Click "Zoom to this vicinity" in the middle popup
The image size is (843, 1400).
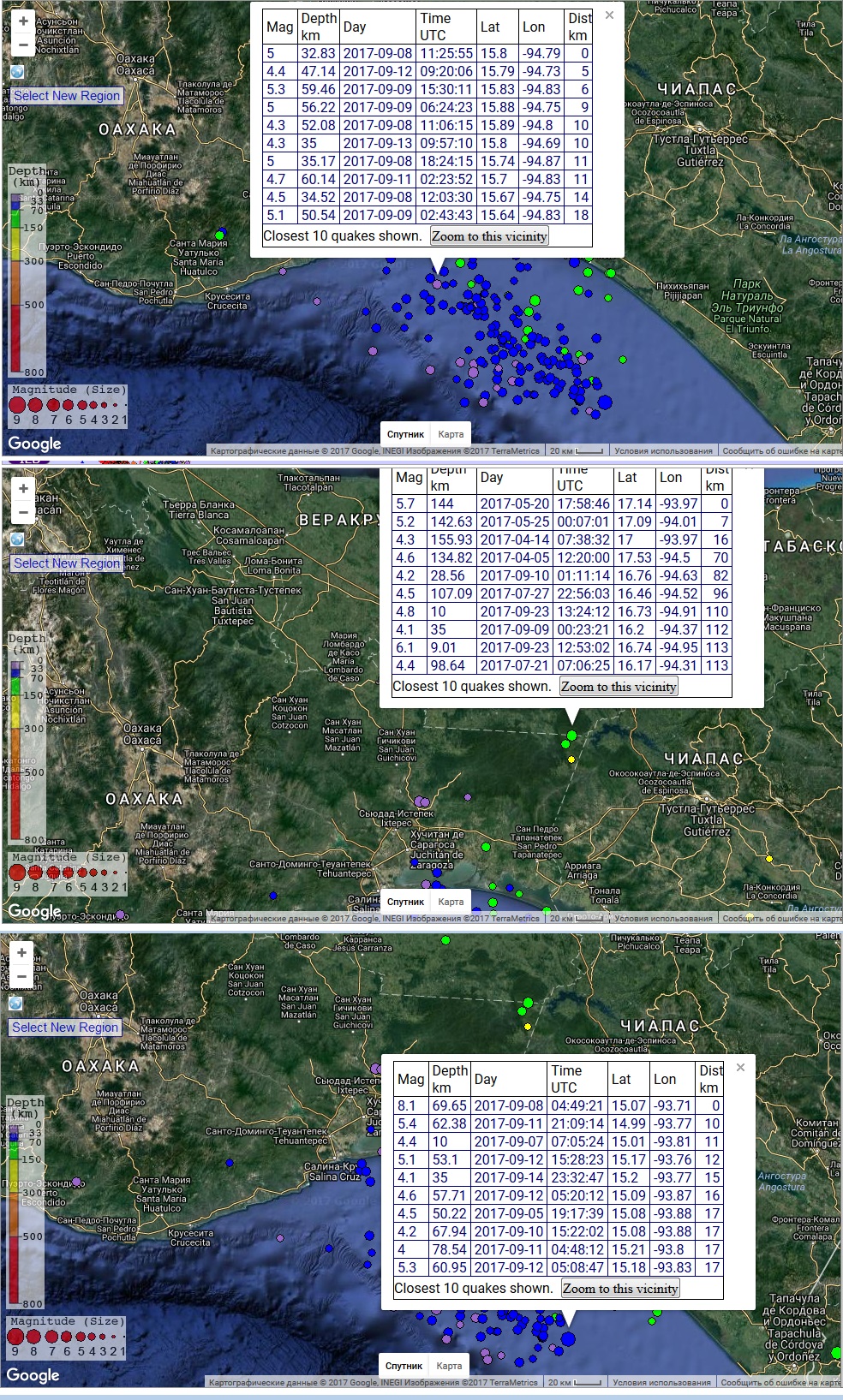coord(619,687)
